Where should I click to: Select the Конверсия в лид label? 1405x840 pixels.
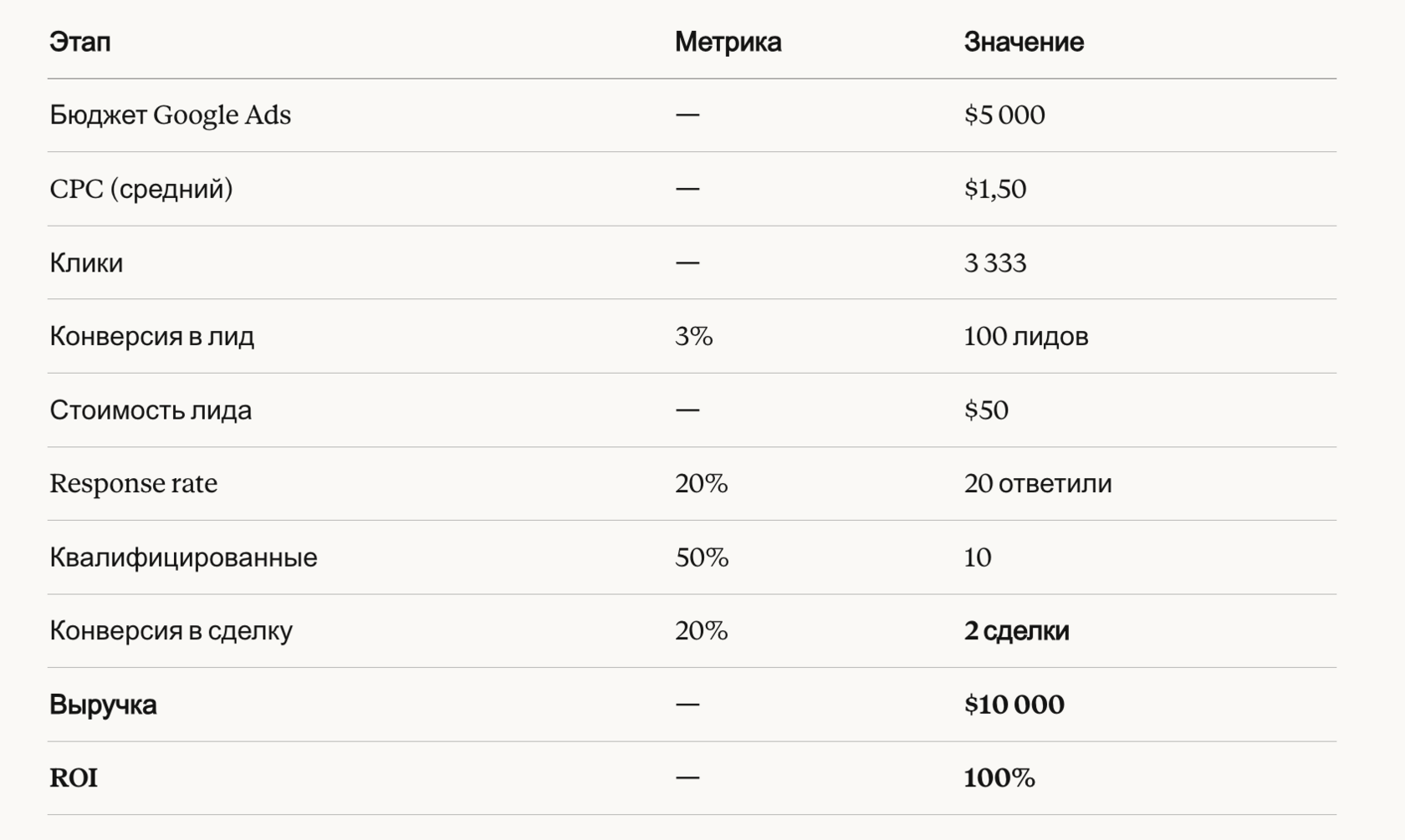(151, 336)
